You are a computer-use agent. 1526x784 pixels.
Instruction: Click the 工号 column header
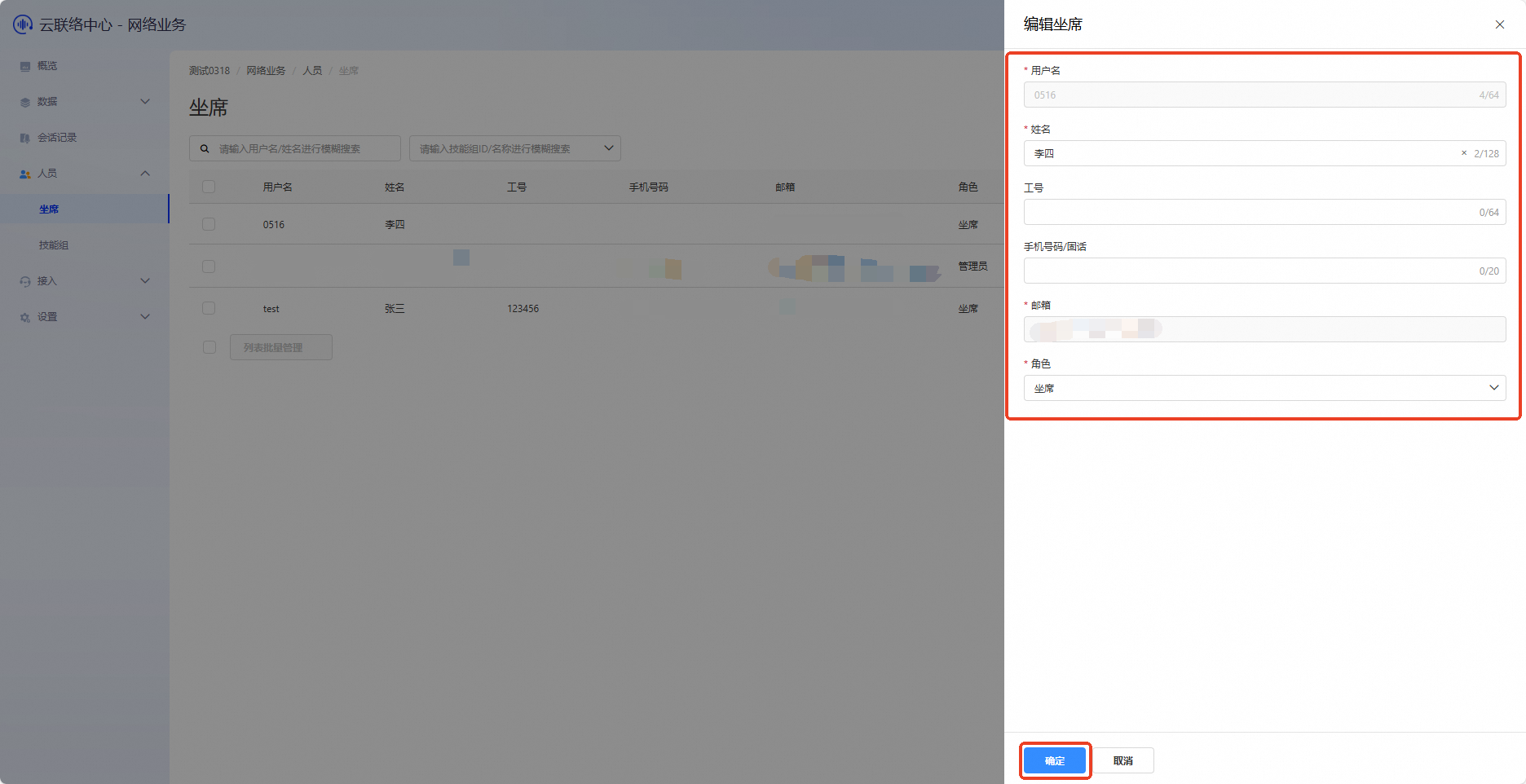coord(517,187)
